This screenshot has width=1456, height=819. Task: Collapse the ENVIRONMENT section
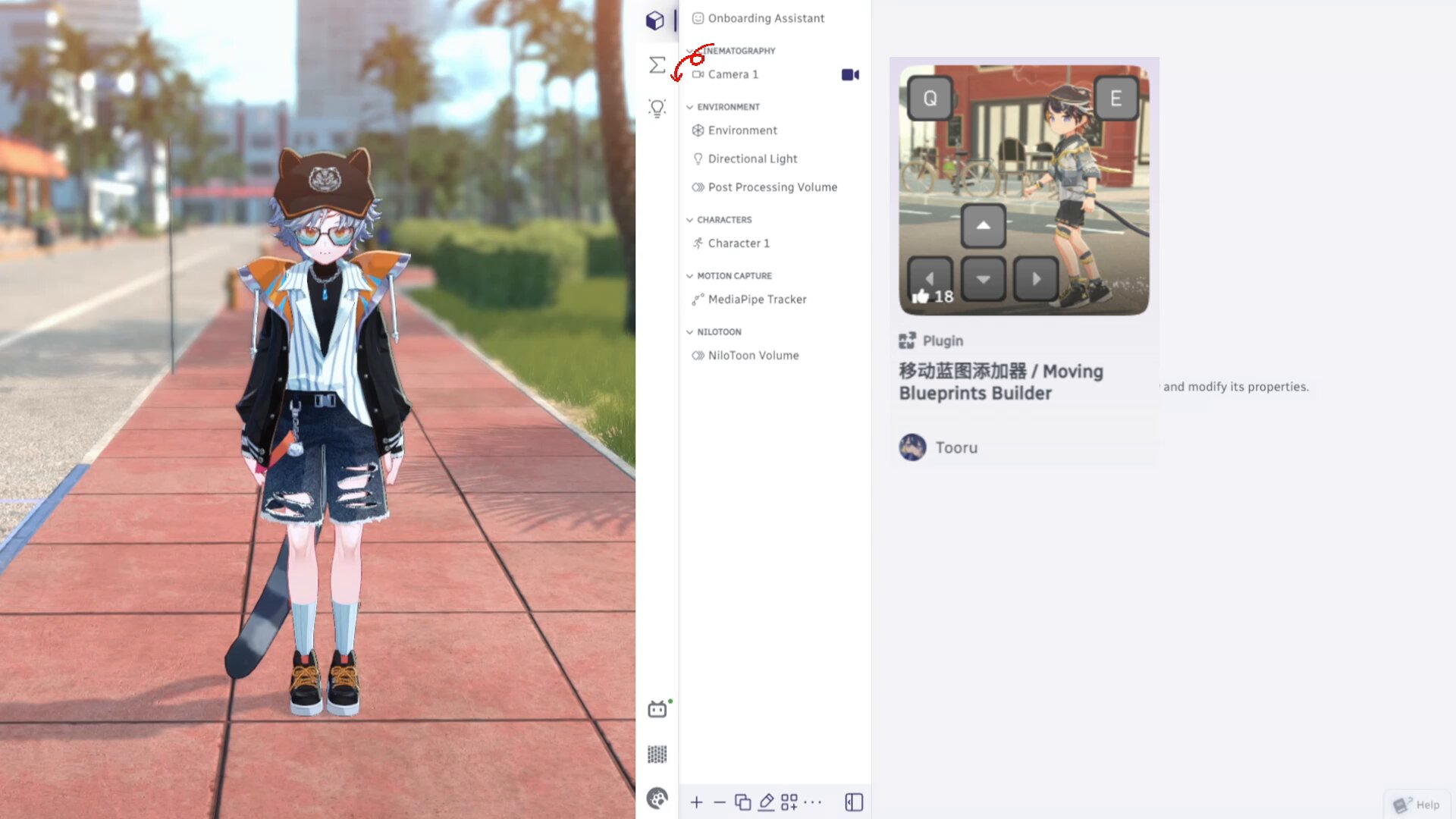689,107
